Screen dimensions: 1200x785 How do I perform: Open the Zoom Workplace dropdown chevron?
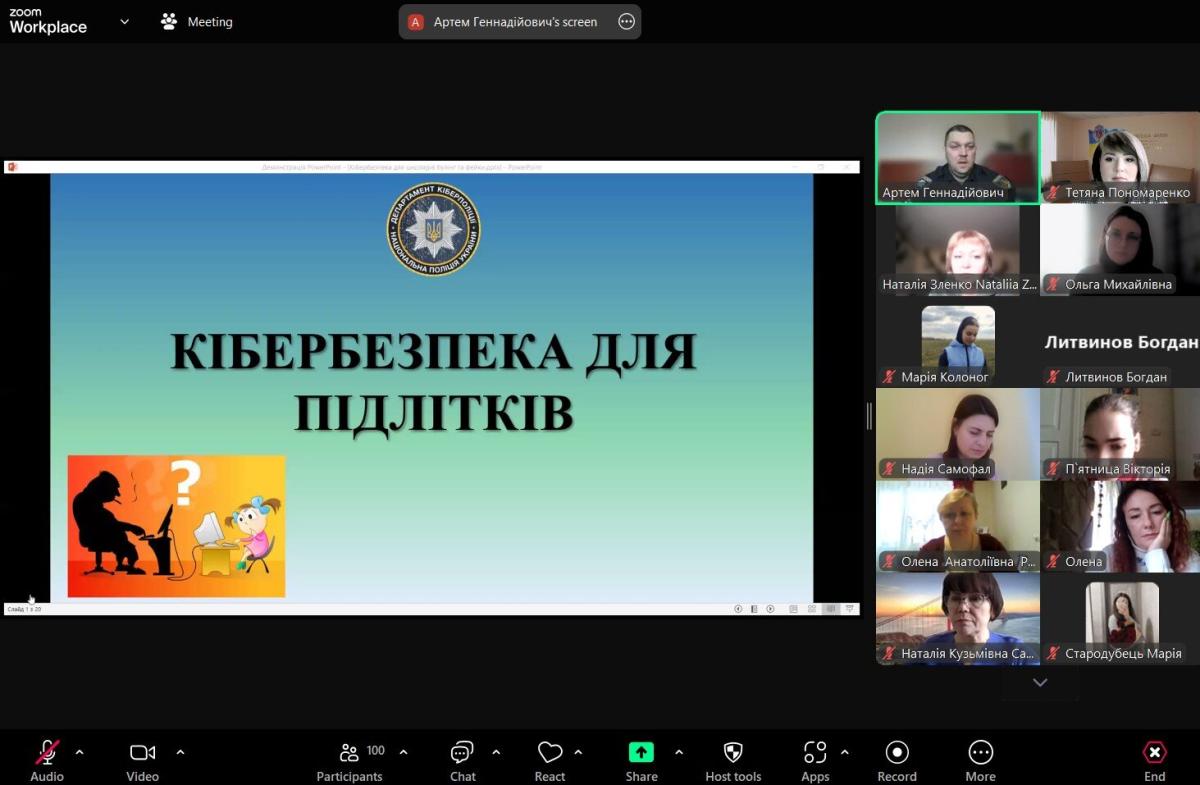pos(124,21)
